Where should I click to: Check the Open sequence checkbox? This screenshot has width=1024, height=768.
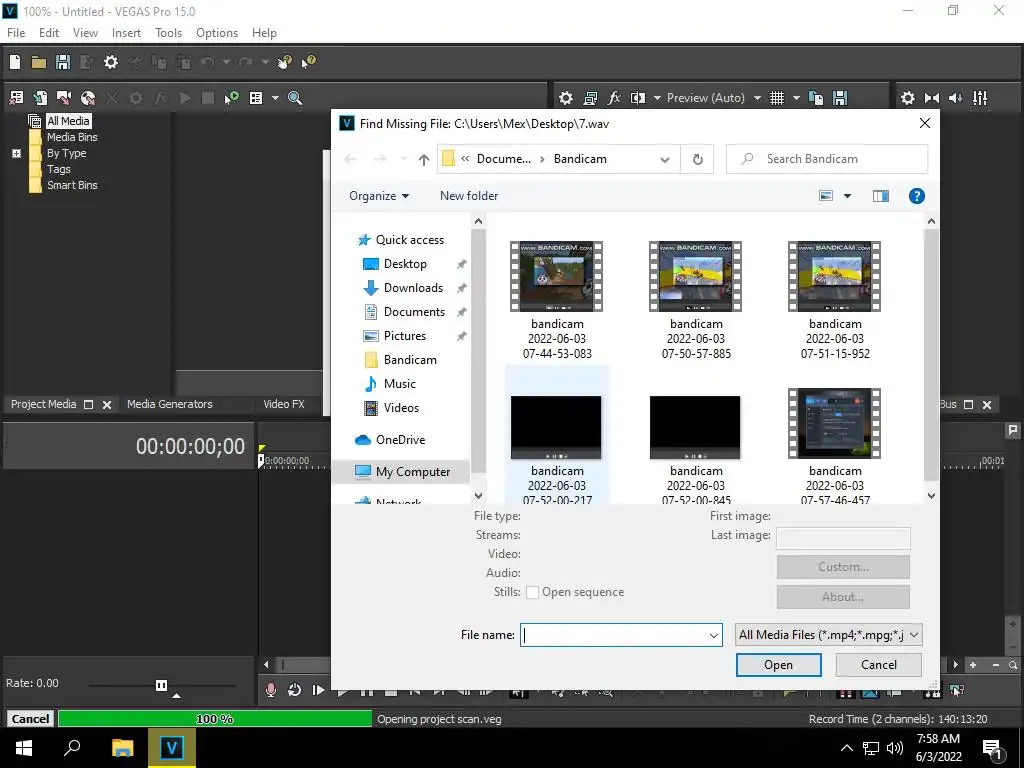(x=532, y=592)
